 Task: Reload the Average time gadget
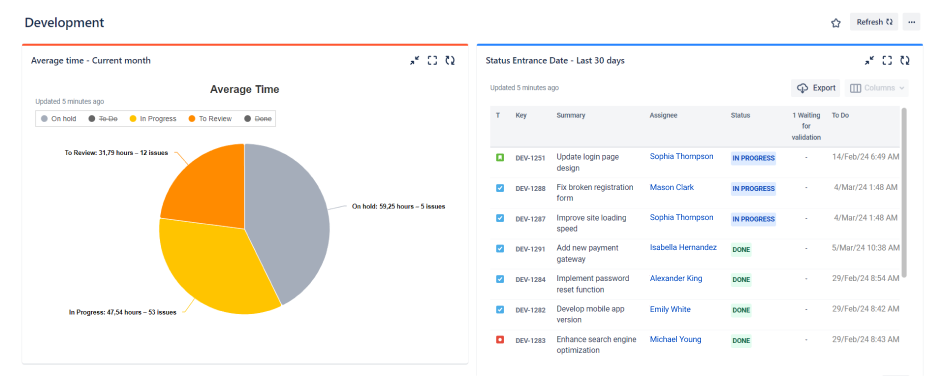pos(450,60)
